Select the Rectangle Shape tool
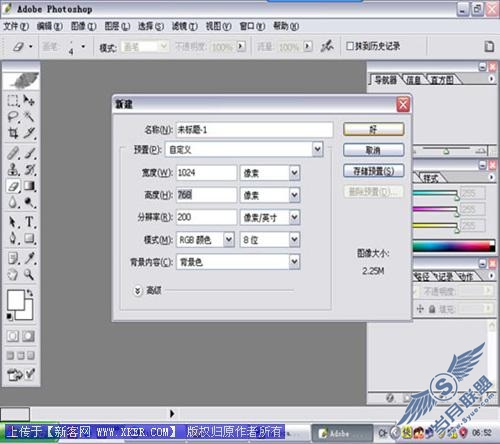 (29, 238)
